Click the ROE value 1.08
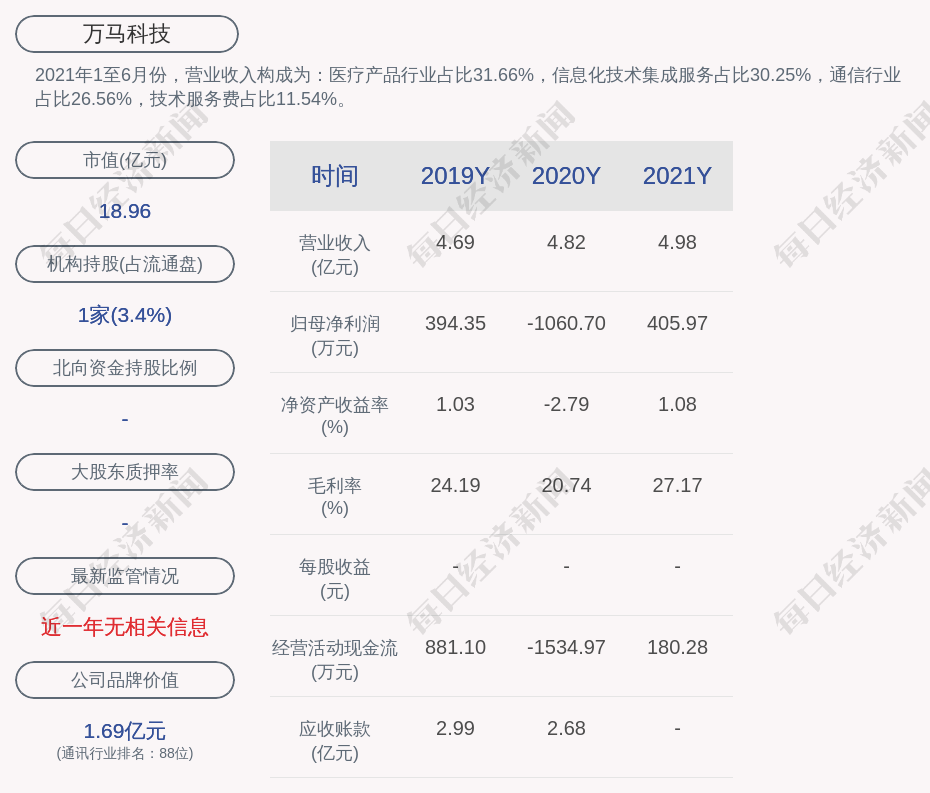930x793 pixels. coord(677,404)
